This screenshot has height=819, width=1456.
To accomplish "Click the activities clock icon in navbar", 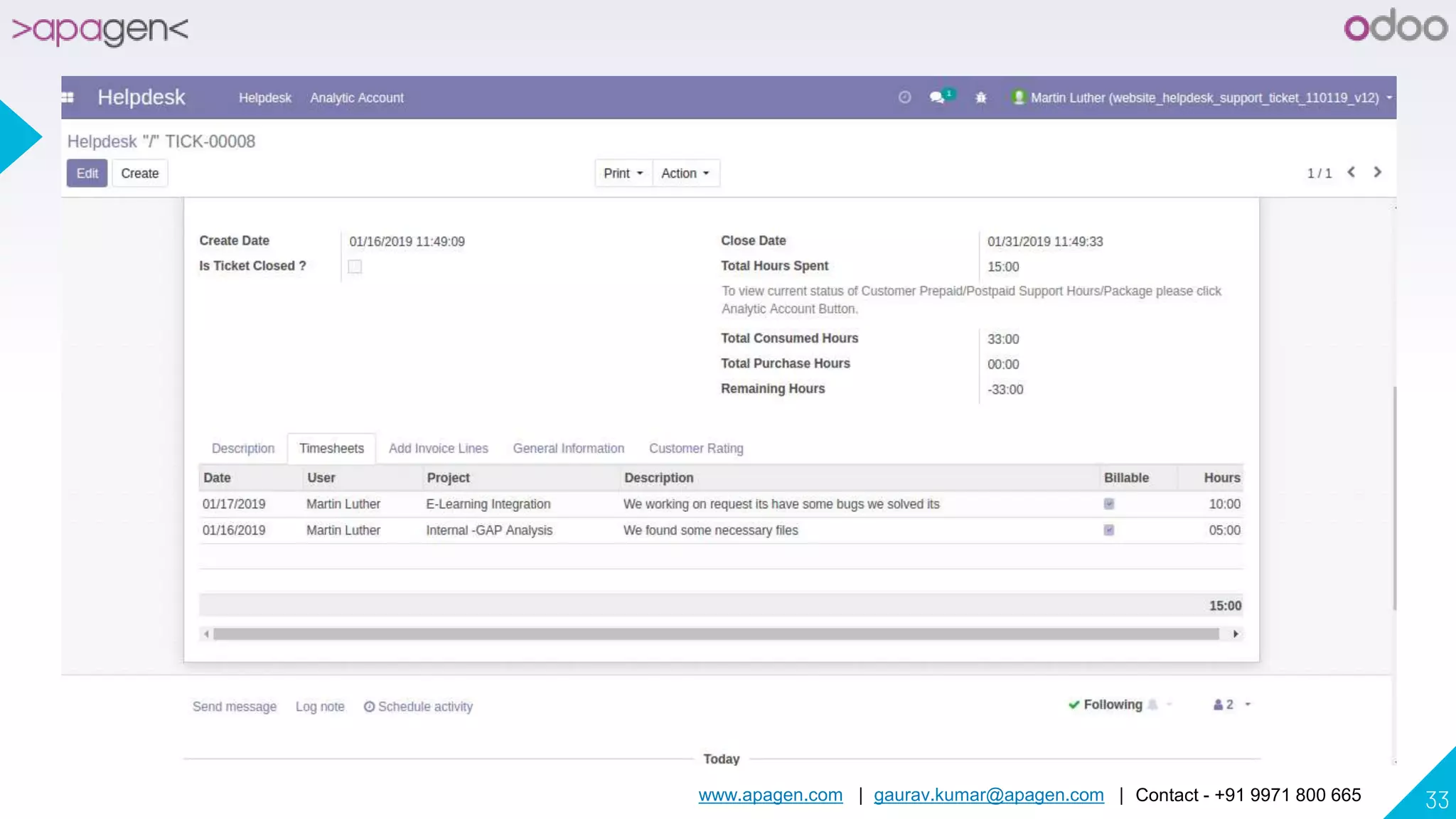I will pyautogui.click(x=904, y=97).
